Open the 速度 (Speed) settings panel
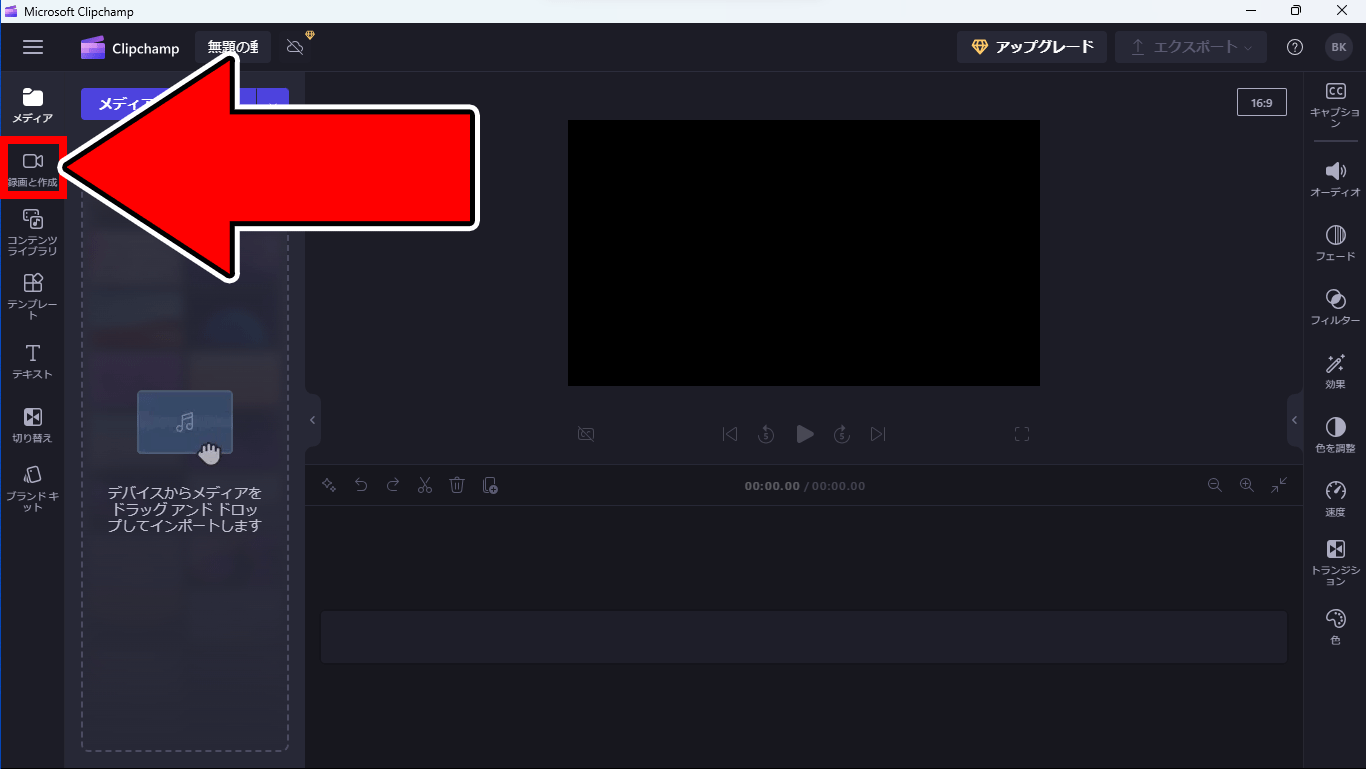This screenshot has height=769, width=1366. click(1335, 499)
